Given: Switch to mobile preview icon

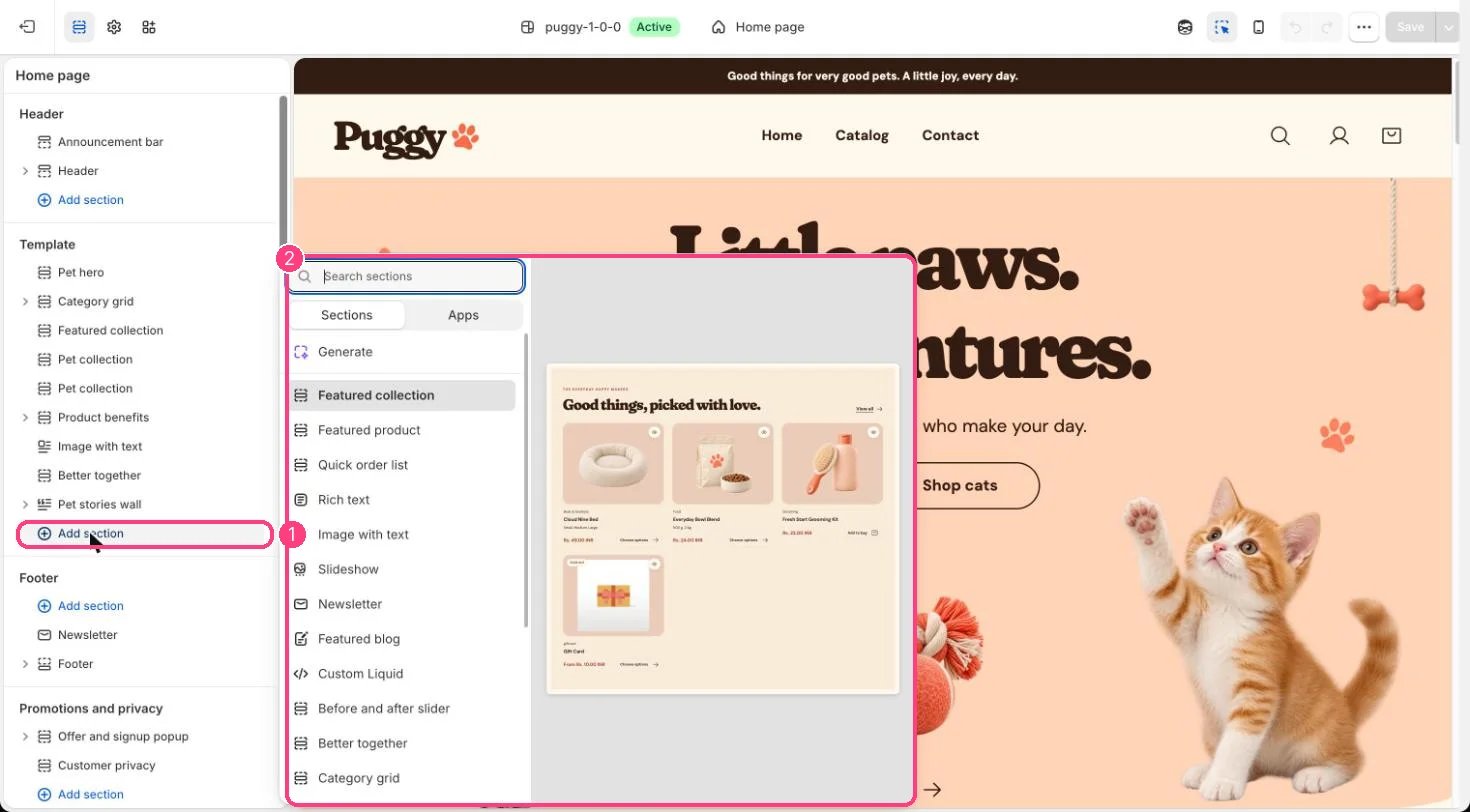Looking at the screenshot, I should (x=1259, y=27).
